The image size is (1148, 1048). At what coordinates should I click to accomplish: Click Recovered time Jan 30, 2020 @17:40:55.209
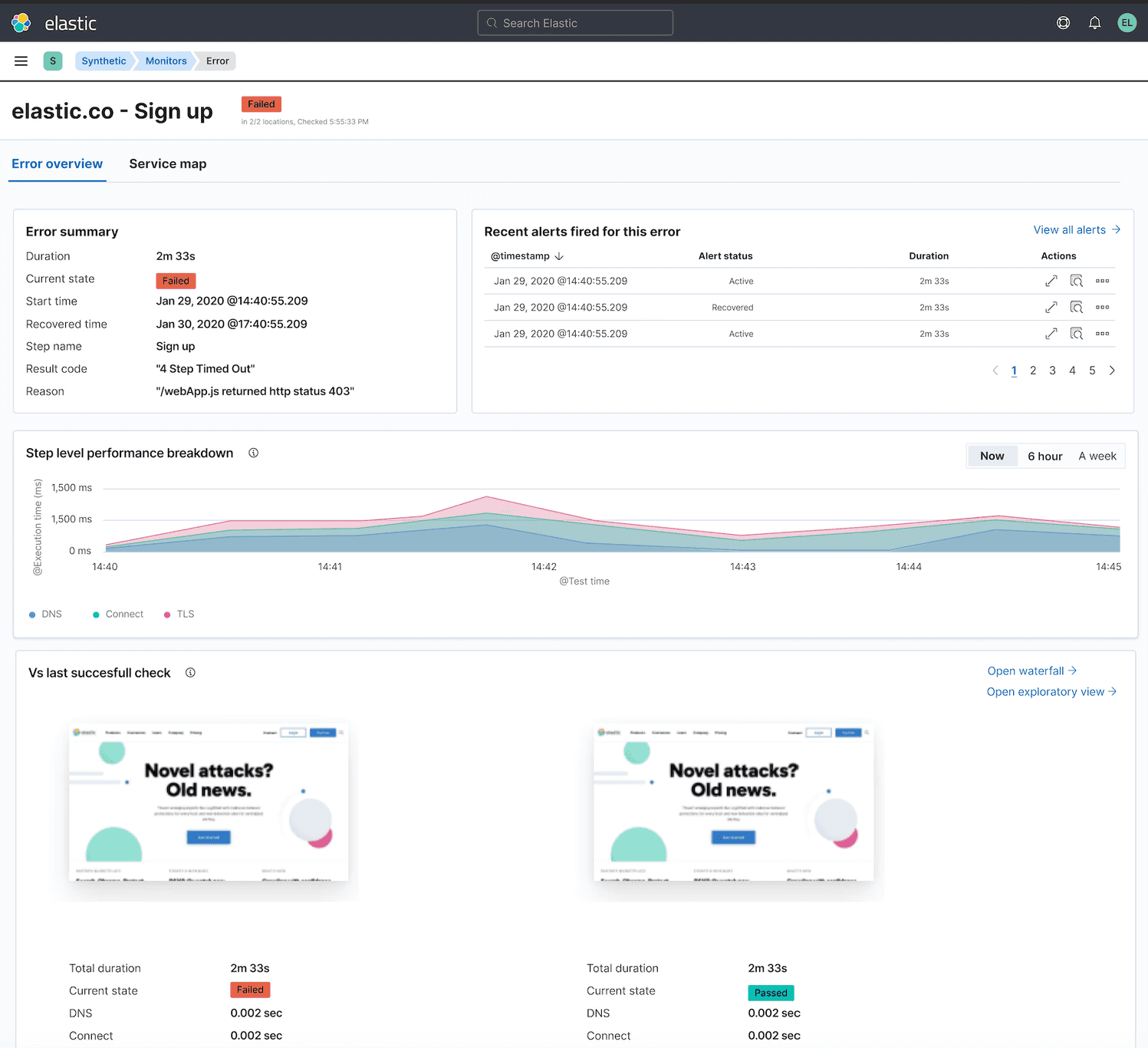tap(232, 324)
